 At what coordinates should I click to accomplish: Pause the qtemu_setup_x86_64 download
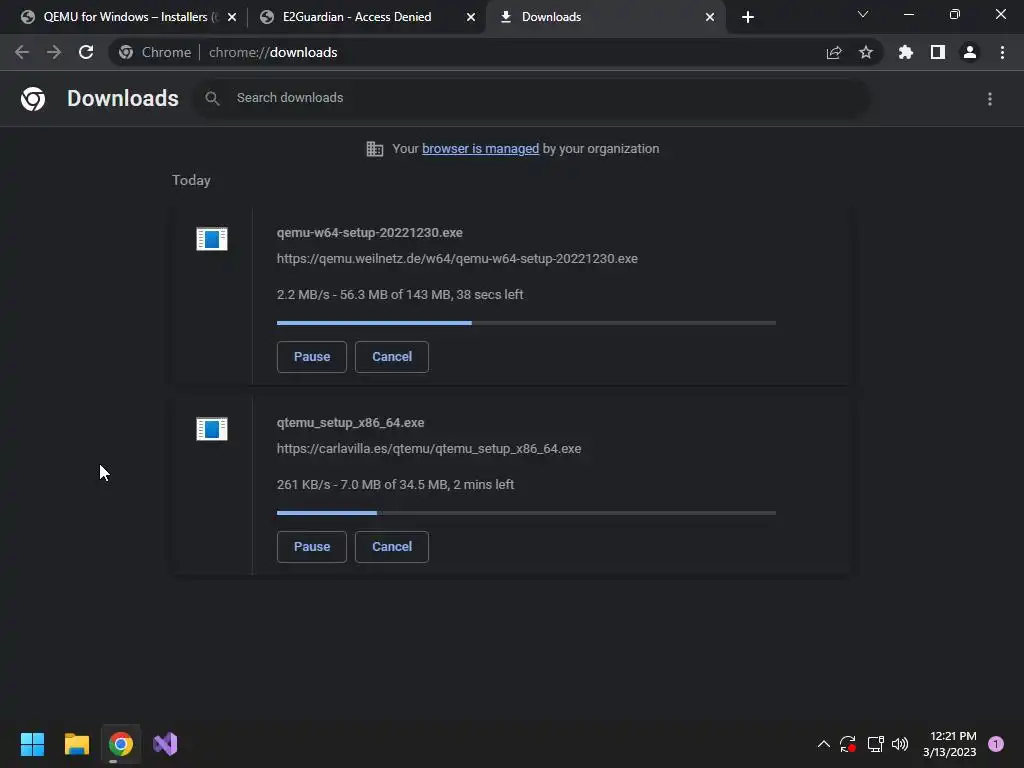click(312, 547)
